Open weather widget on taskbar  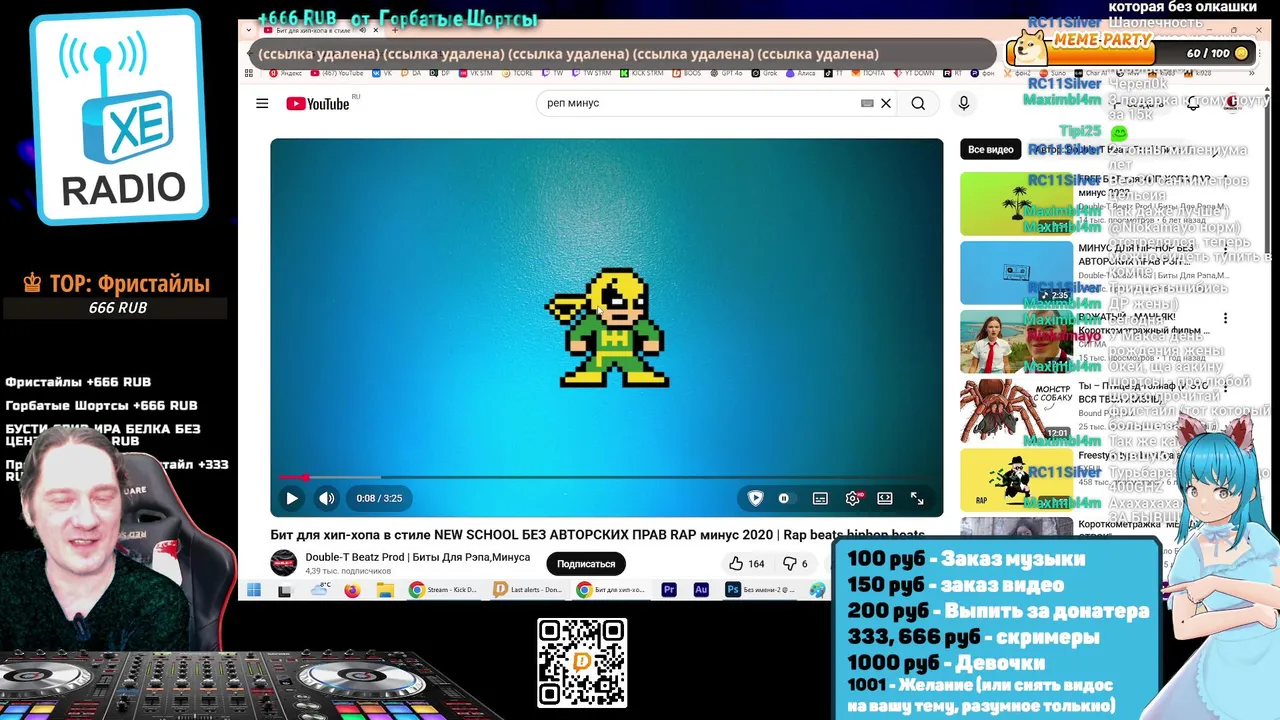[x=320, y=590]
